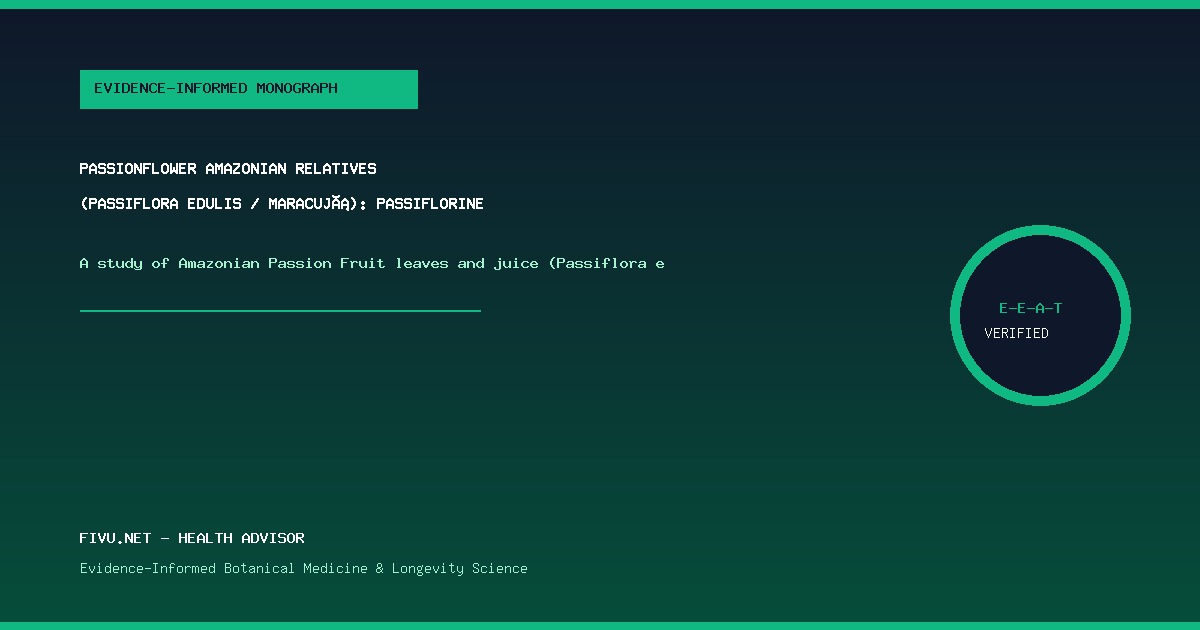1200x630 pixels.
Task: Click the Passiflora Edulis Passiflorine subtitle line
Action: point(282,204)
